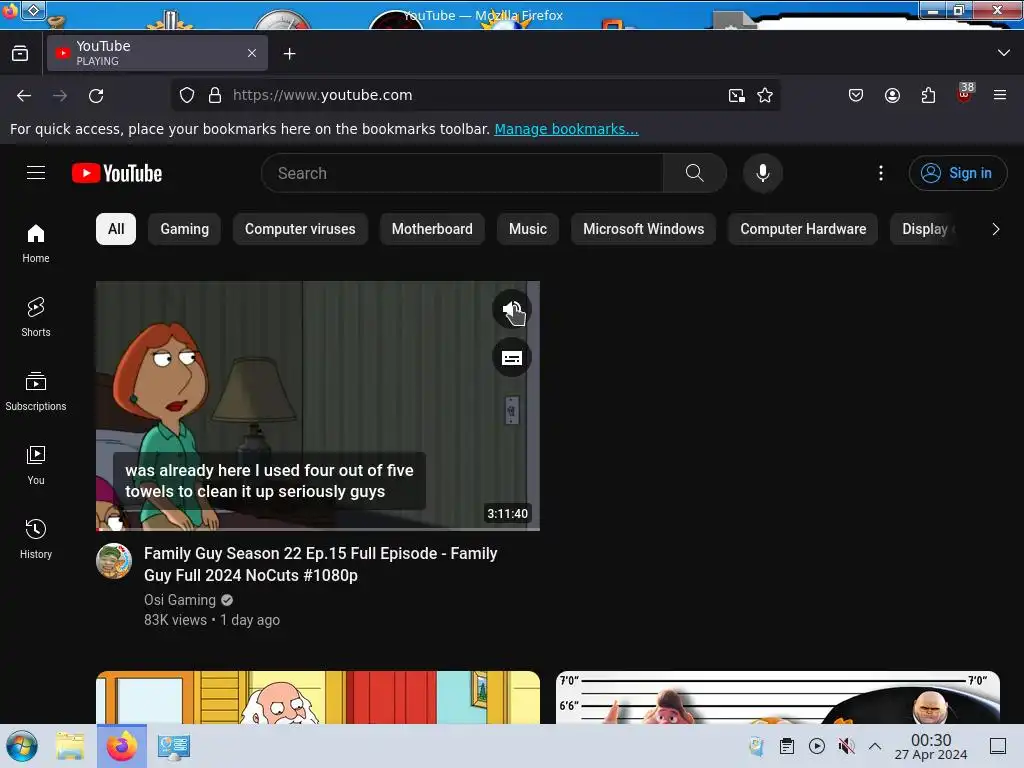
Task: Open picture-in-picture icon in address bar
Action: (x=737, y=95)
